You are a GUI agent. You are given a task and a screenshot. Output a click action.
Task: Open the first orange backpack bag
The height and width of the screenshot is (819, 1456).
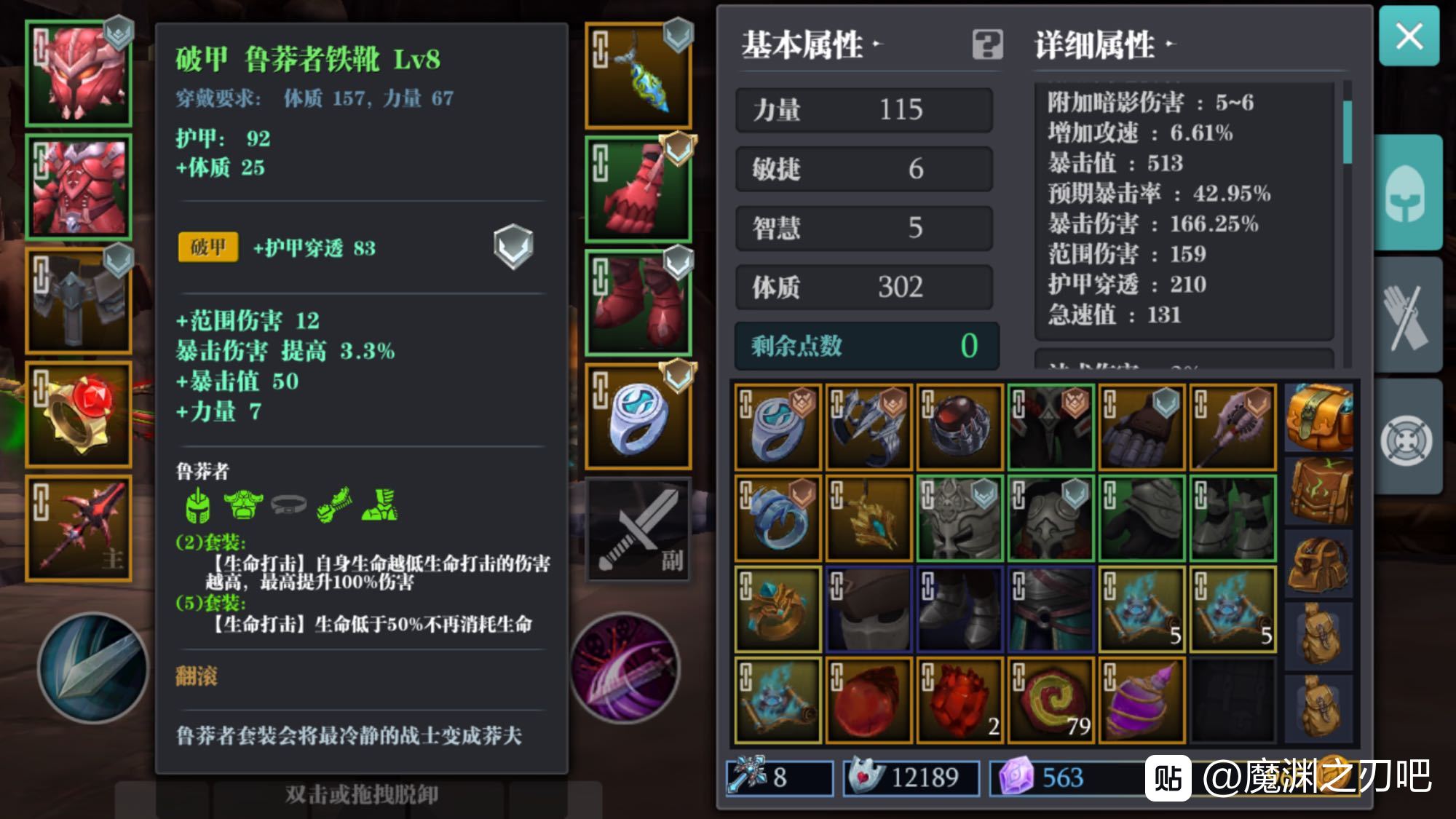1319,418
